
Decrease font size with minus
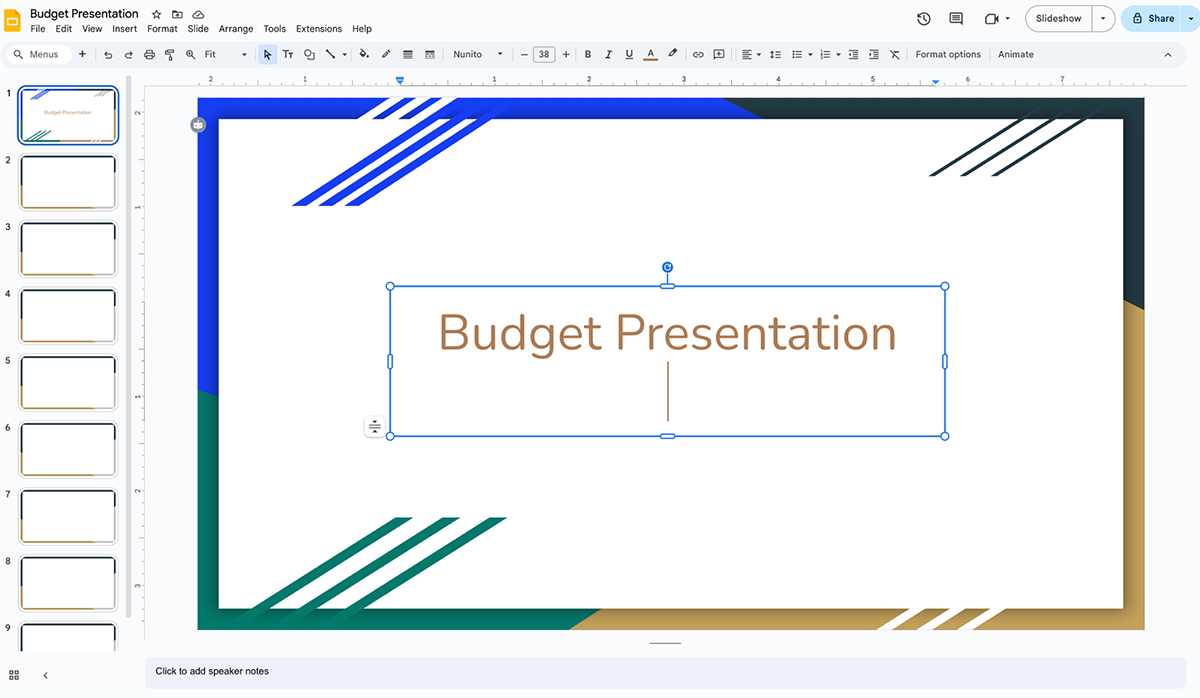[524, 54]
